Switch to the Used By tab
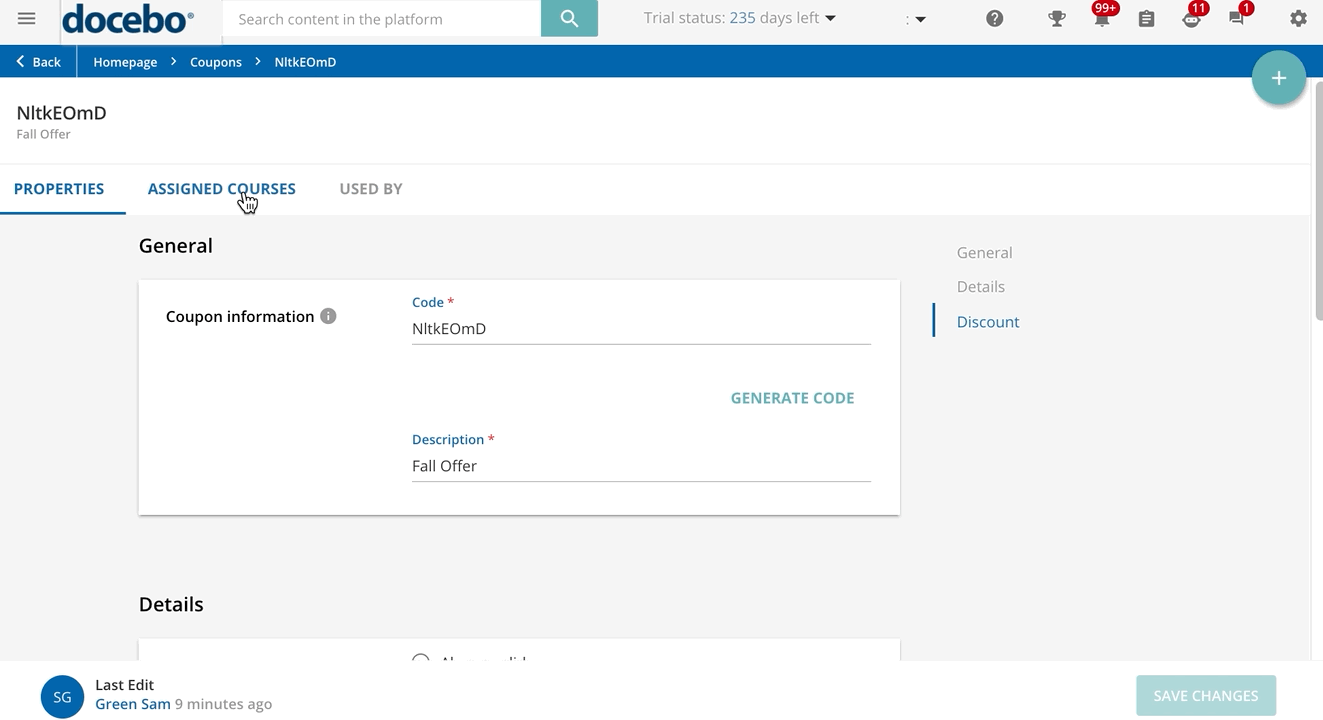 (371, 189)
